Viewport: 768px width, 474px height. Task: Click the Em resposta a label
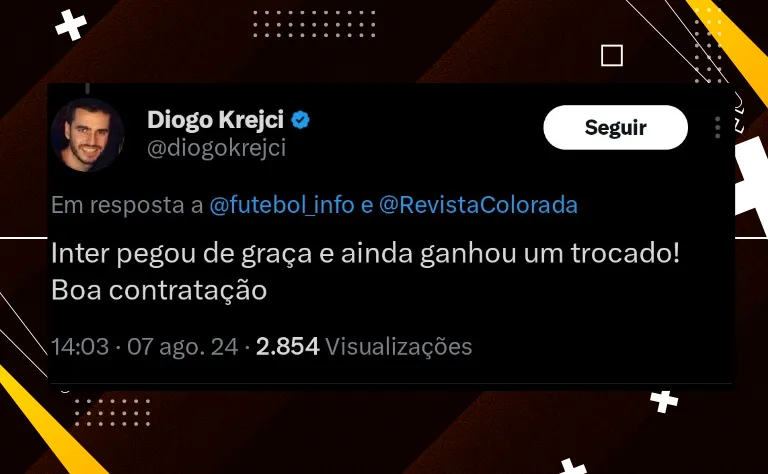[x=127, y=205]
